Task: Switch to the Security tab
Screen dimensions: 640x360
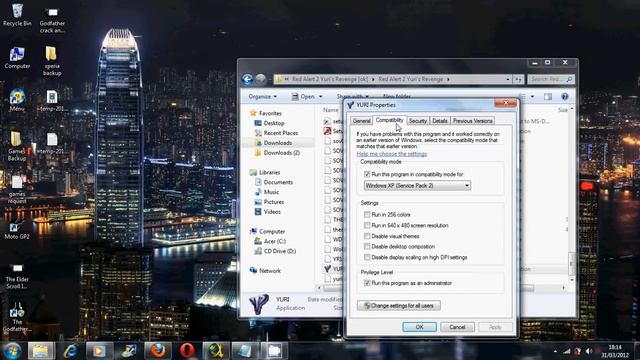Action: 418,121
